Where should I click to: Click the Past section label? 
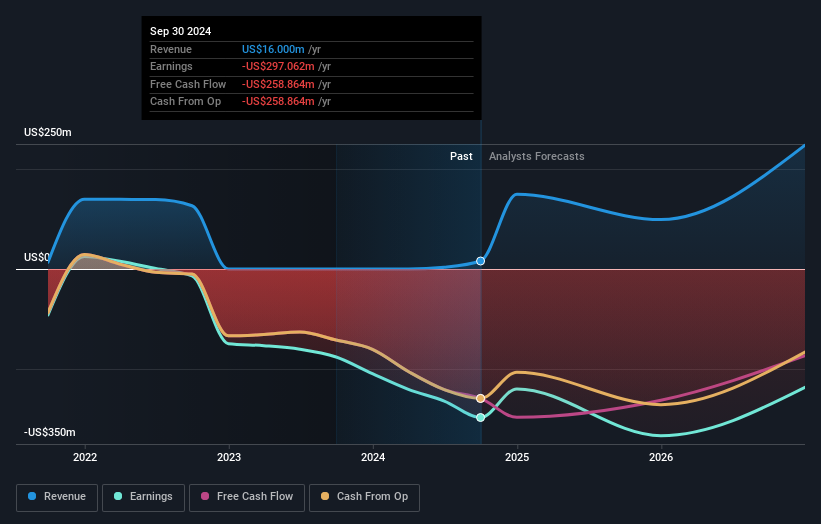coord(461,156)
